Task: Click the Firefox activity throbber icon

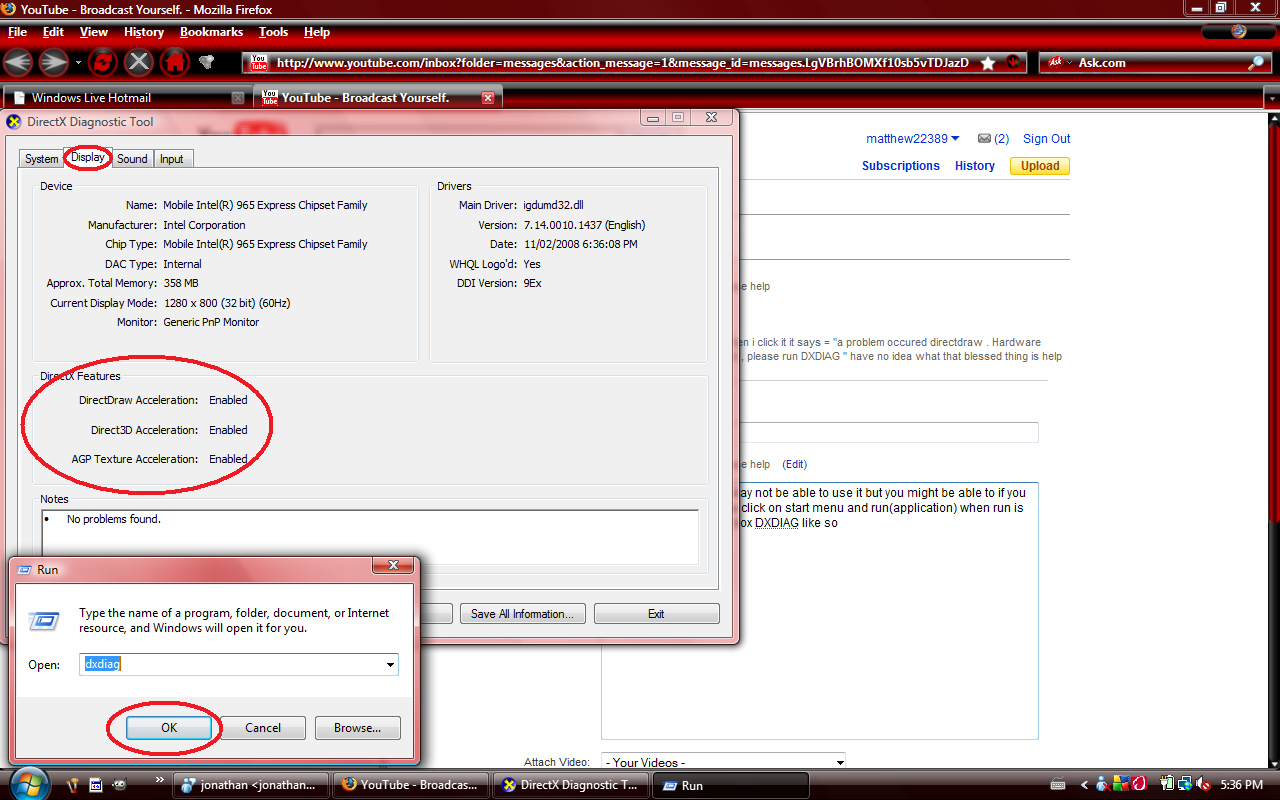Action: (1239, 31)
